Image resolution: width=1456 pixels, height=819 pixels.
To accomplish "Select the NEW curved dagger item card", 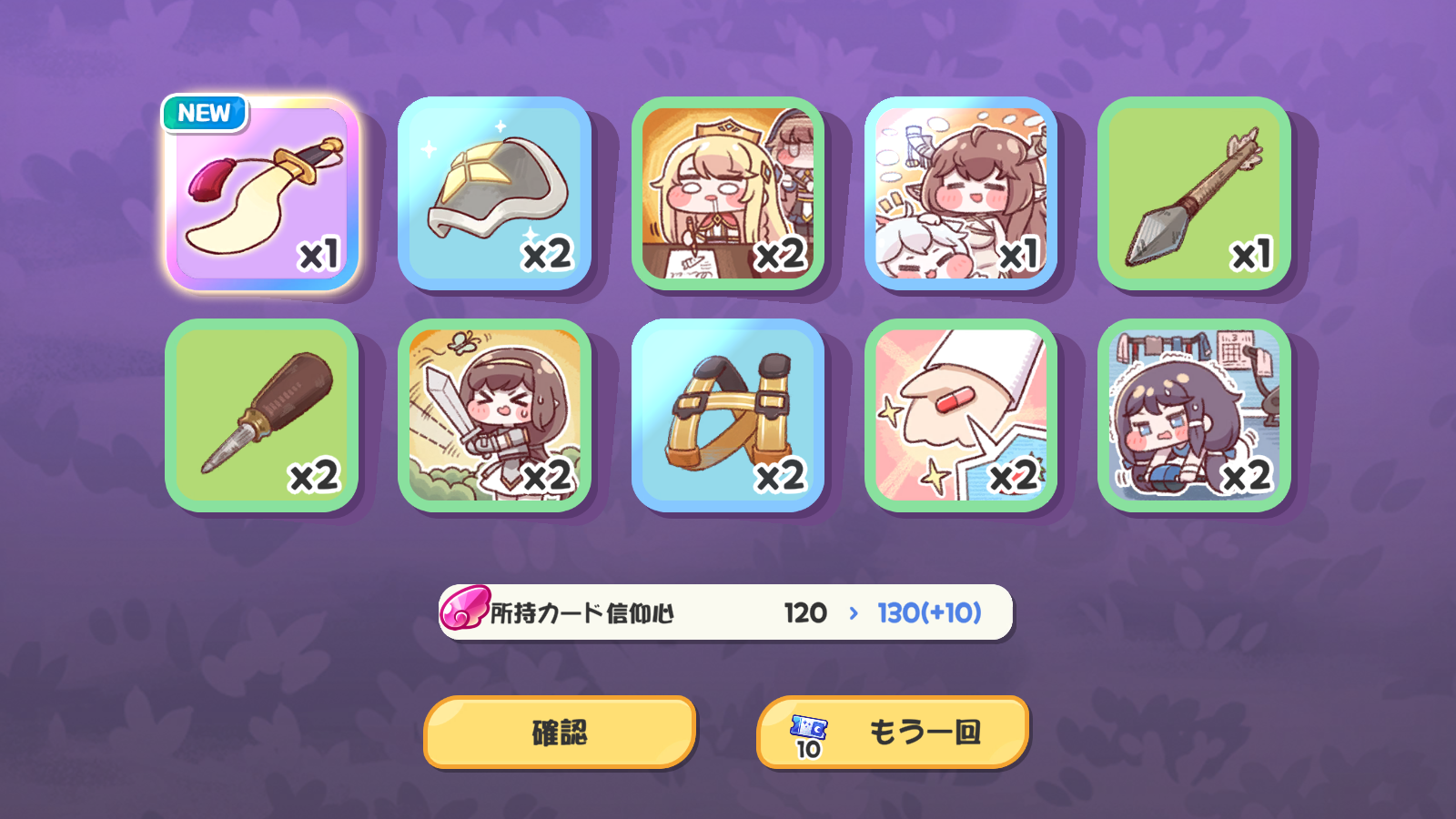I will click(x=262, y=194).
